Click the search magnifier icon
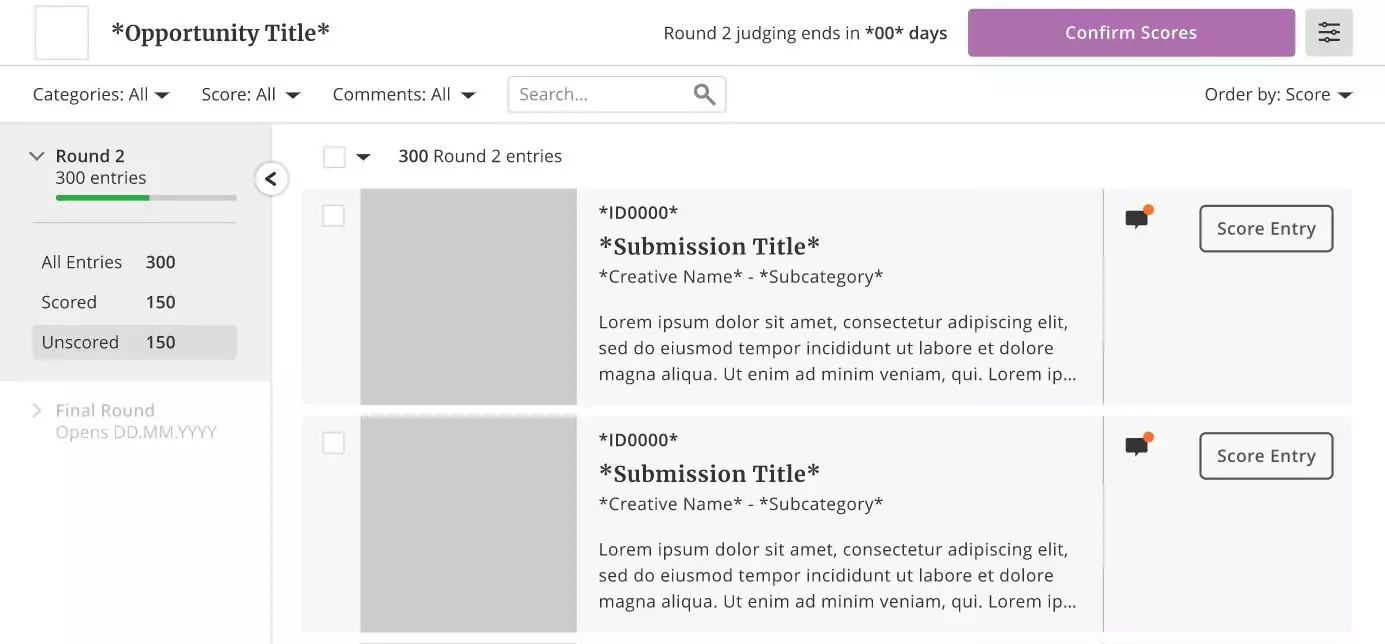Viewport: 1385px width, 644px height. [x=704, y=94]
